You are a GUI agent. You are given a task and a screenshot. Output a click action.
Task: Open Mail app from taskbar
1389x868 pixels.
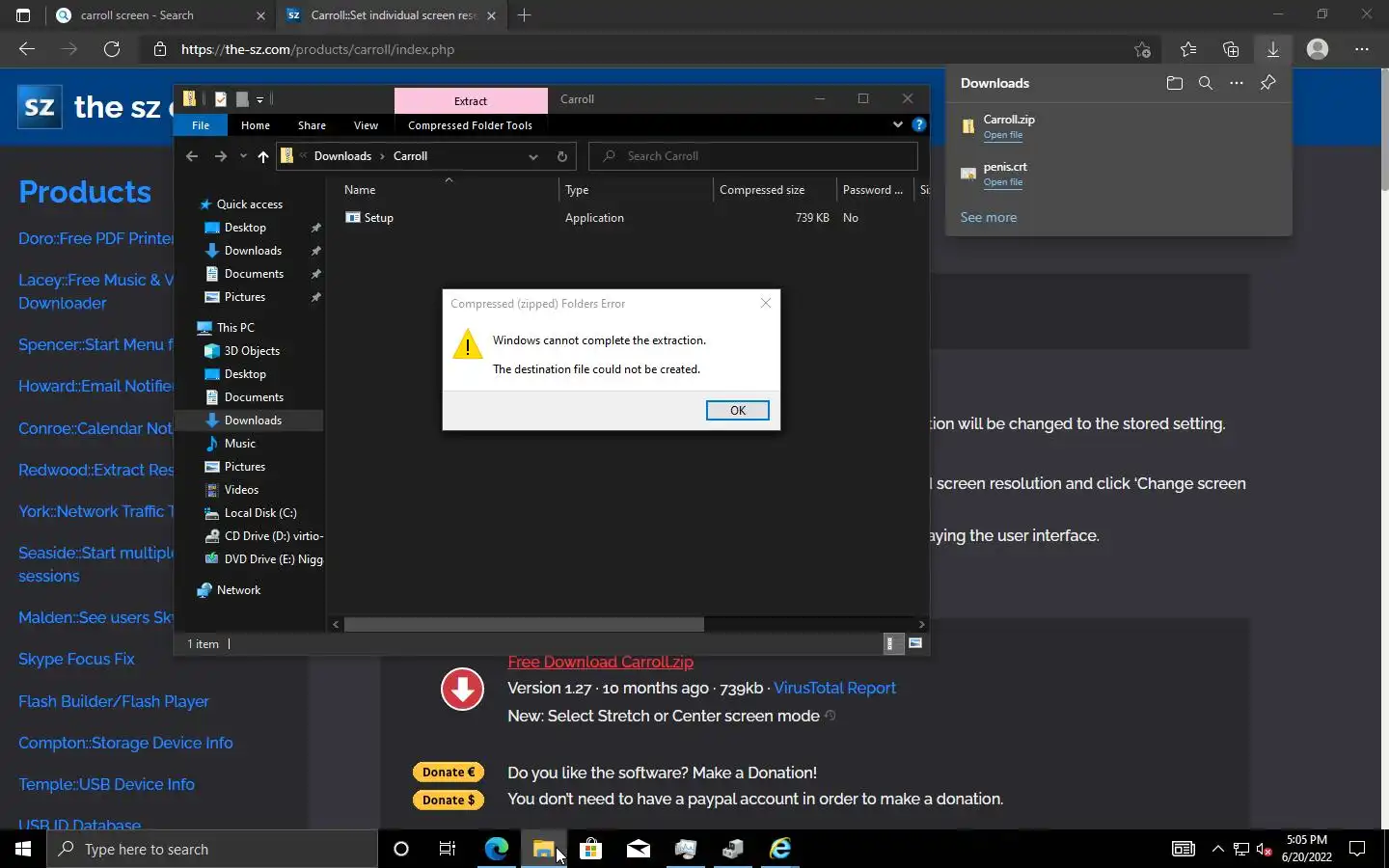638,849
